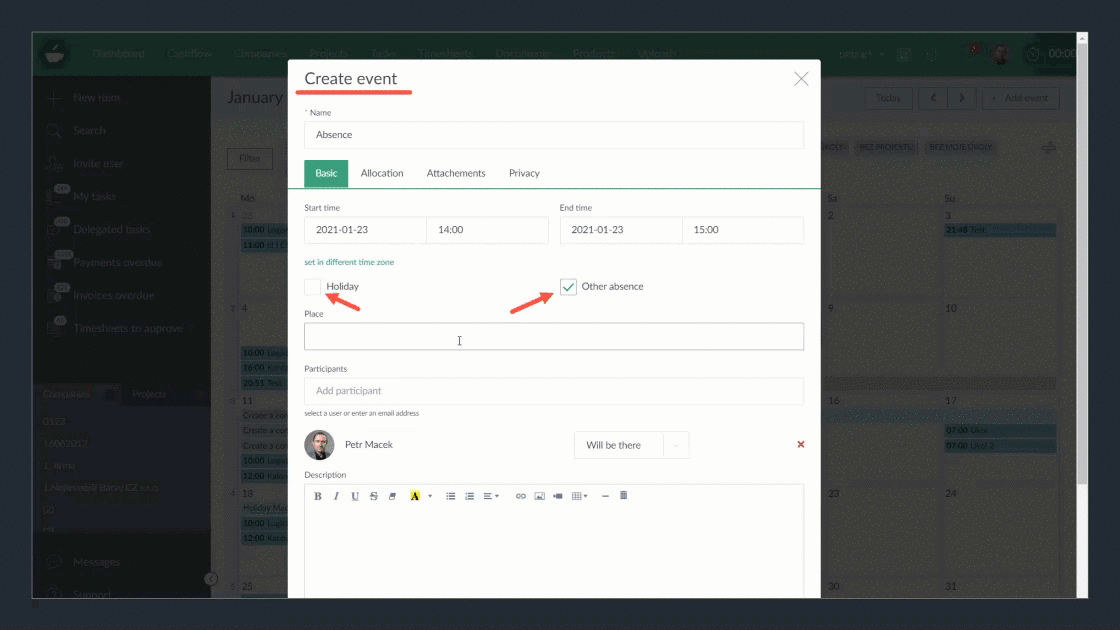Click 'set in different time zone' link
Image resolution: width=1120 pixels, height=630 pixels.
click(x=349, y=262)
